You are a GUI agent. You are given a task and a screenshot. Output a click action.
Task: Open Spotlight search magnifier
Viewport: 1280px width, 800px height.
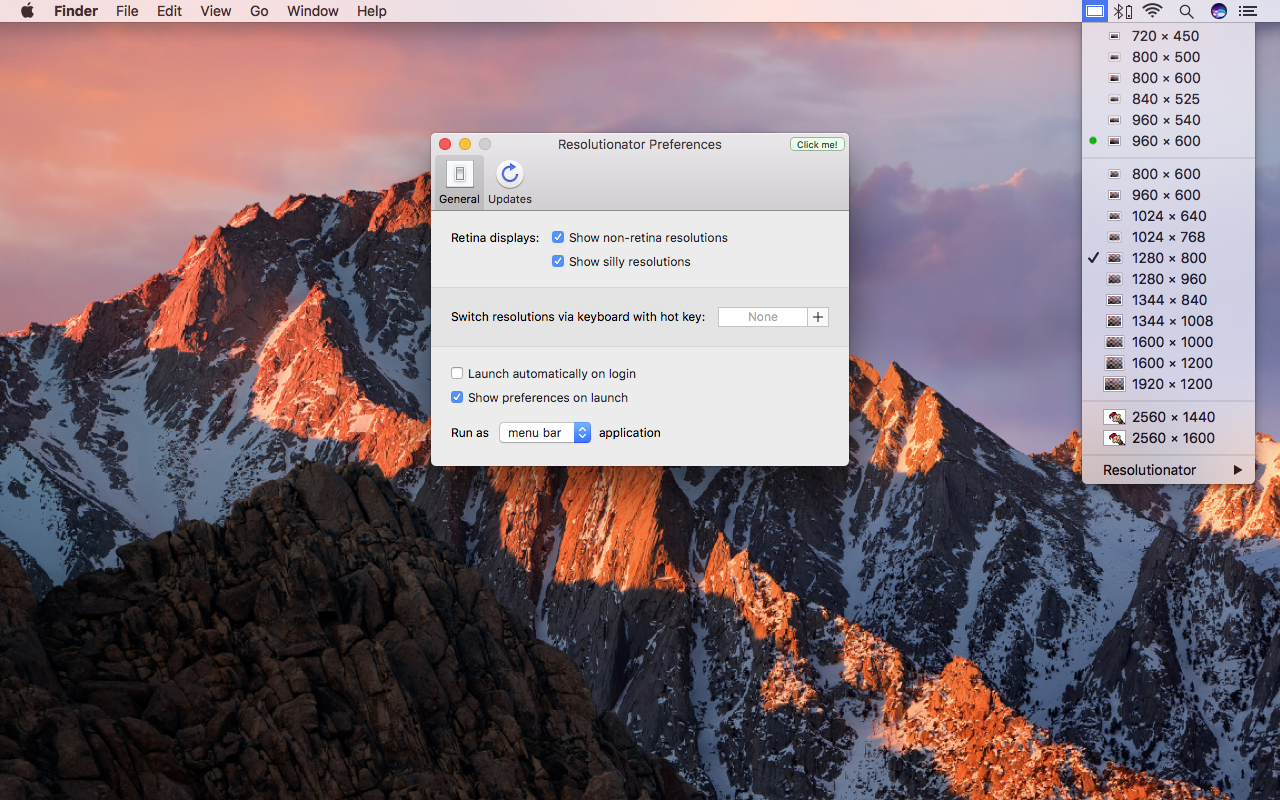(1186, 11)
